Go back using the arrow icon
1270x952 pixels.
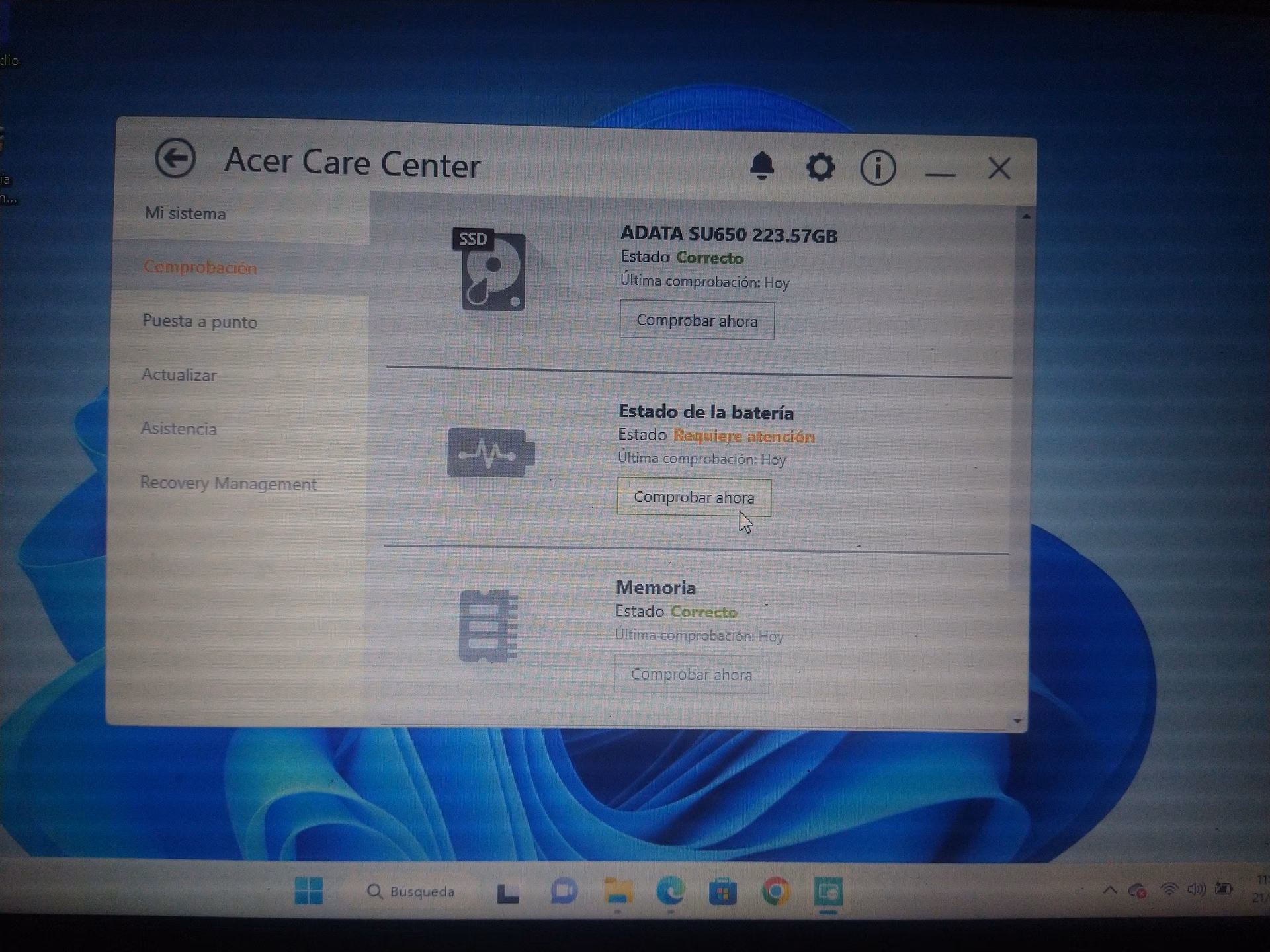click(x=175, y=159)
